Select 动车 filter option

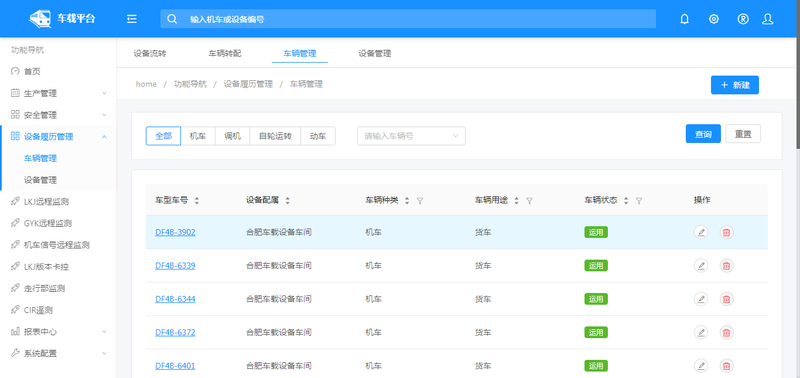pyautogui.click(x=318, y=136)
